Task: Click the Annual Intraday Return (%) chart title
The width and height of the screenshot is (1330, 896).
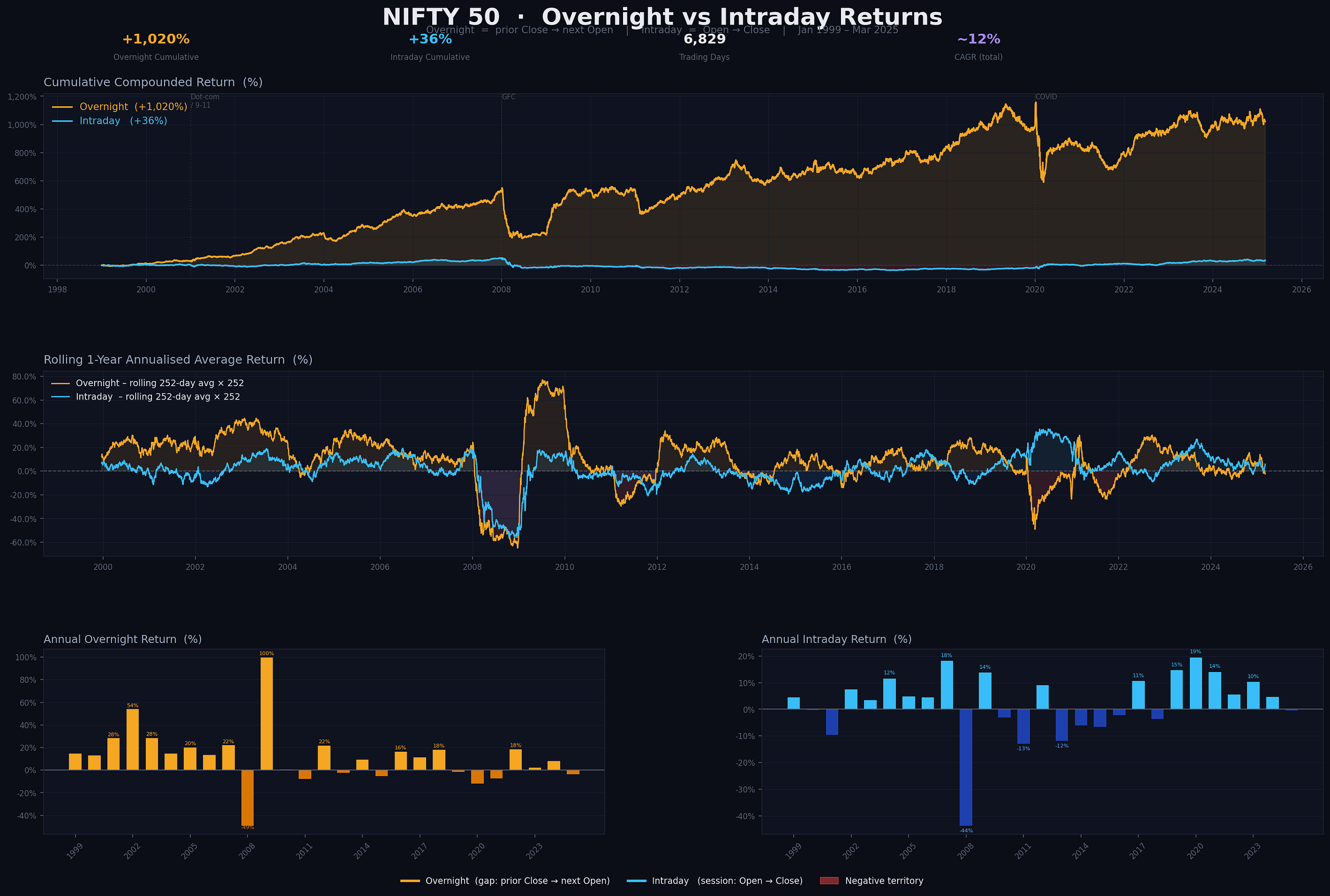Action: (x=837, y=639)
